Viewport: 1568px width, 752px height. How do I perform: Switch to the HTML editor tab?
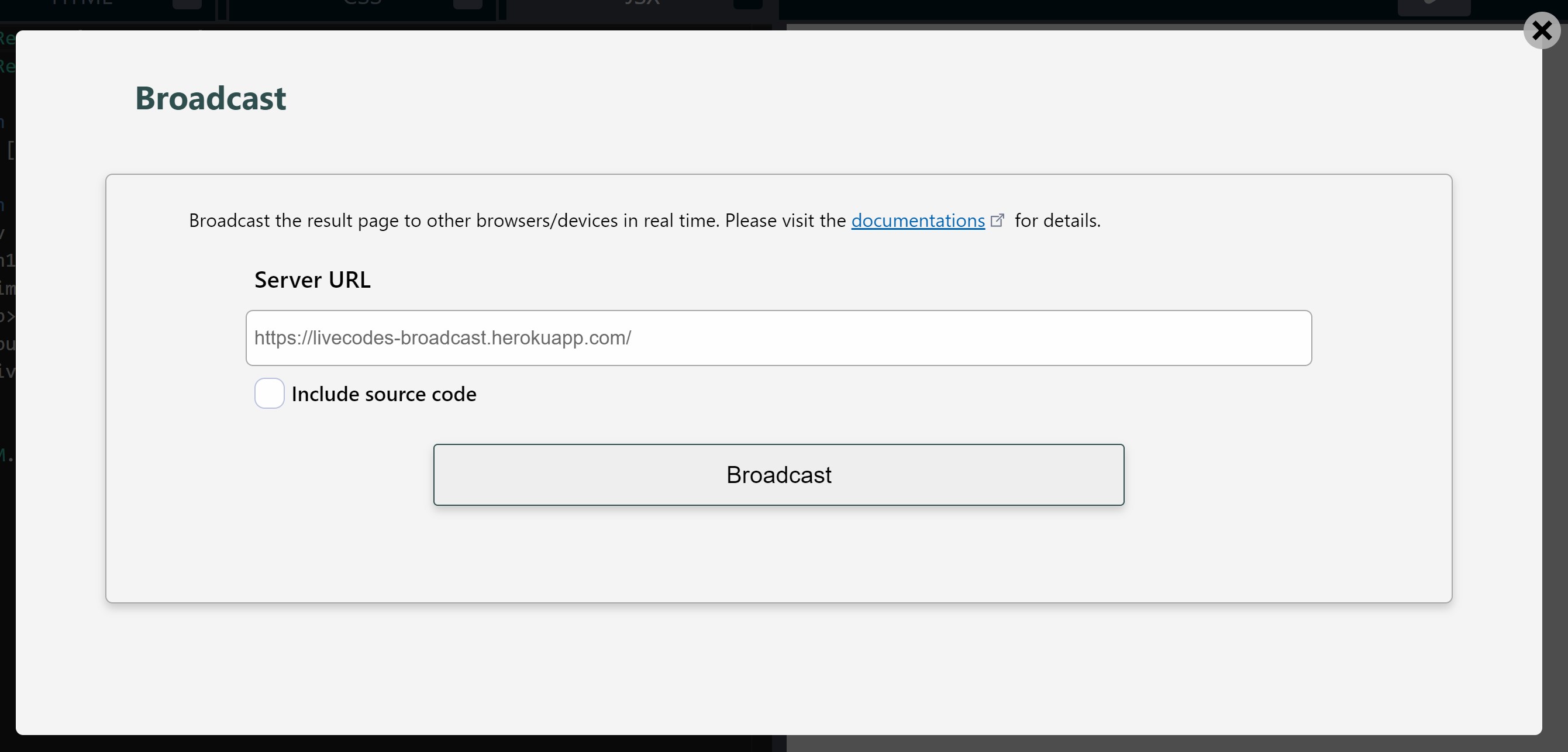click(x=82, y=4)
